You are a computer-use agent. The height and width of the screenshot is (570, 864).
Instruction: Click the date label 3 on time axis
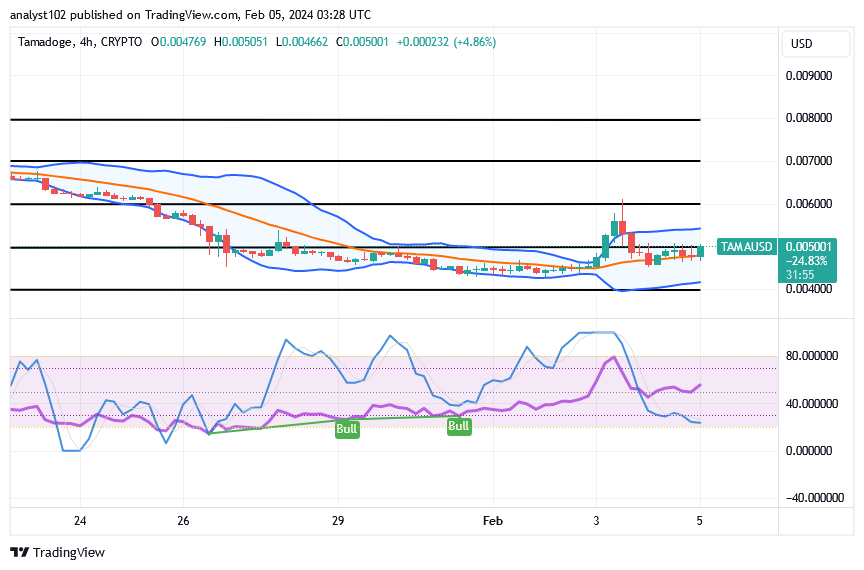coord(596,521)
